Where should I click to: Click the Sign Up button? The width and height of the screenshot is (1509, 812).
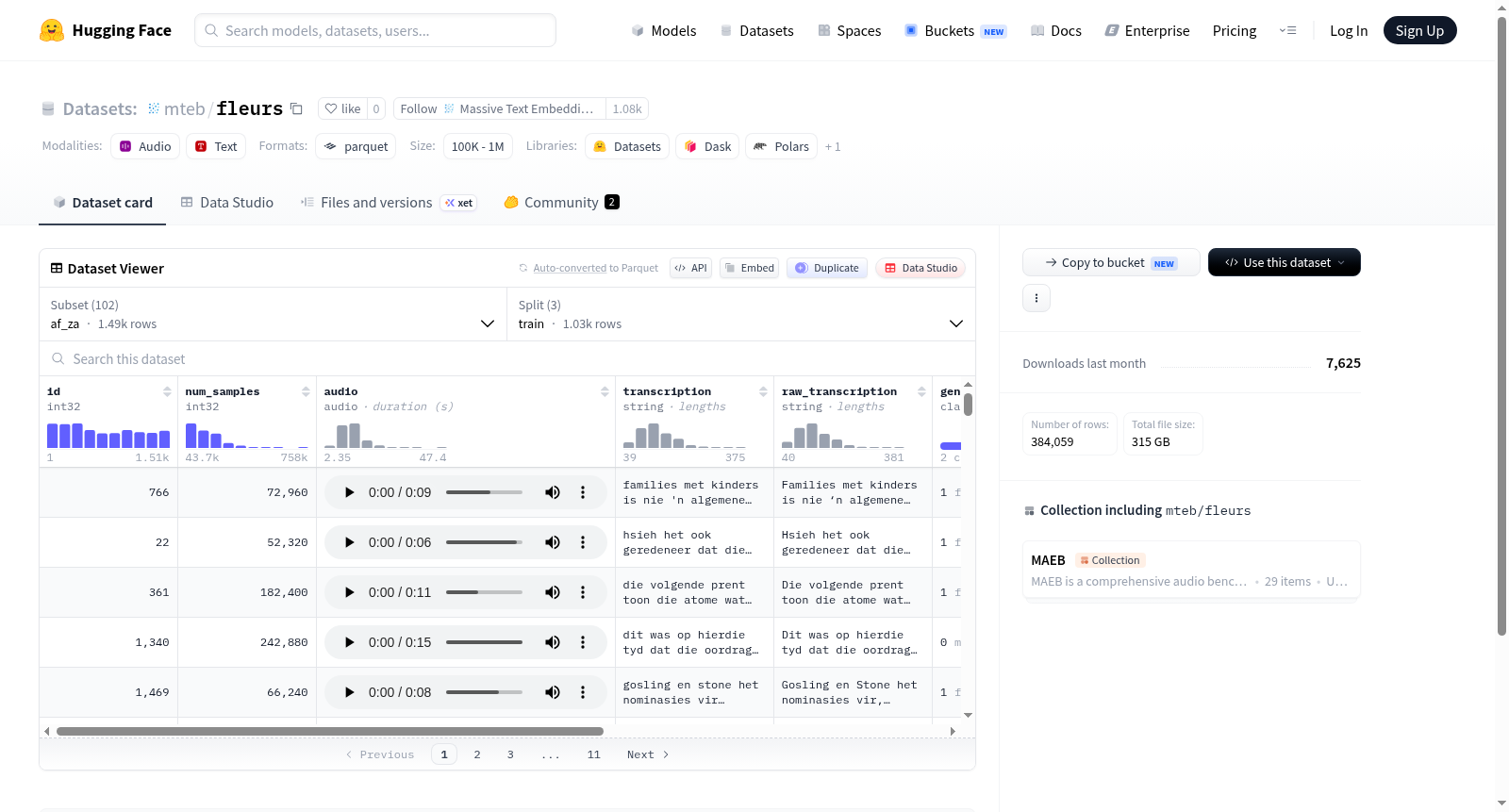tap(1419, 30)
